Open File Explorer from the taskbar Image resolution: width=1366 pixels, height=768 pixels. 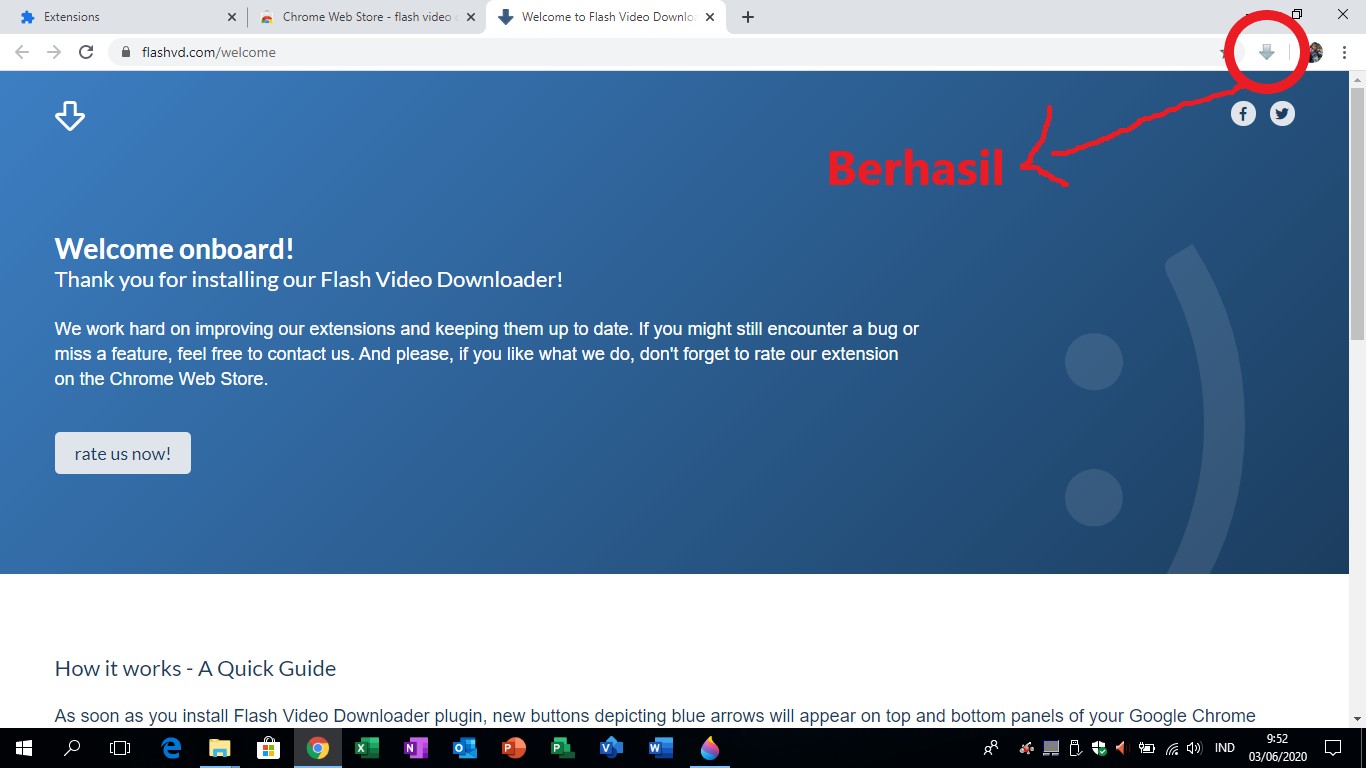[x=220, y=748]
